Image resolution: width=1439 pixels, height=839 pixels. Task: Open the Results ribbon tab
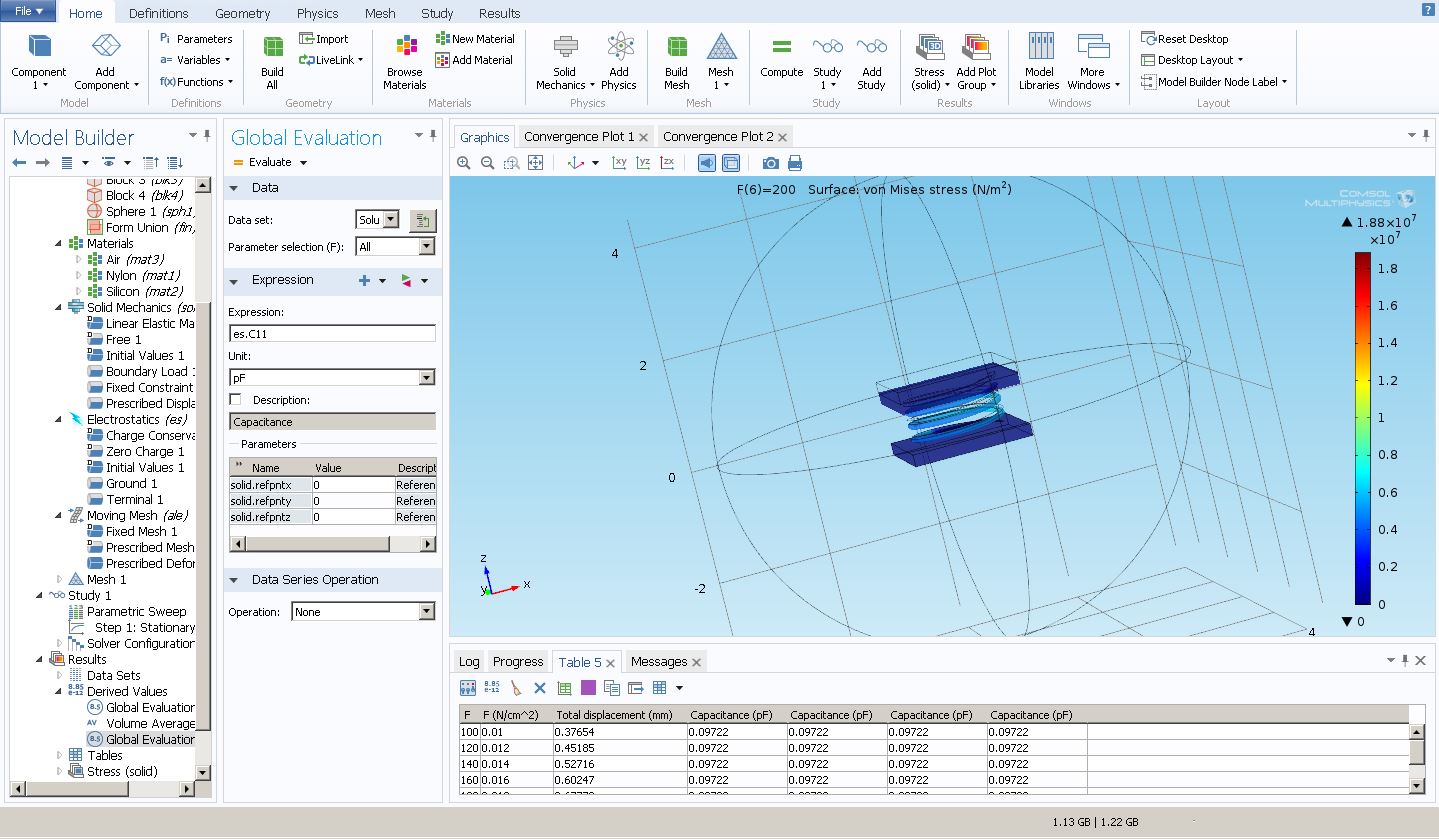pyautogui.click(x=499, y=13)
